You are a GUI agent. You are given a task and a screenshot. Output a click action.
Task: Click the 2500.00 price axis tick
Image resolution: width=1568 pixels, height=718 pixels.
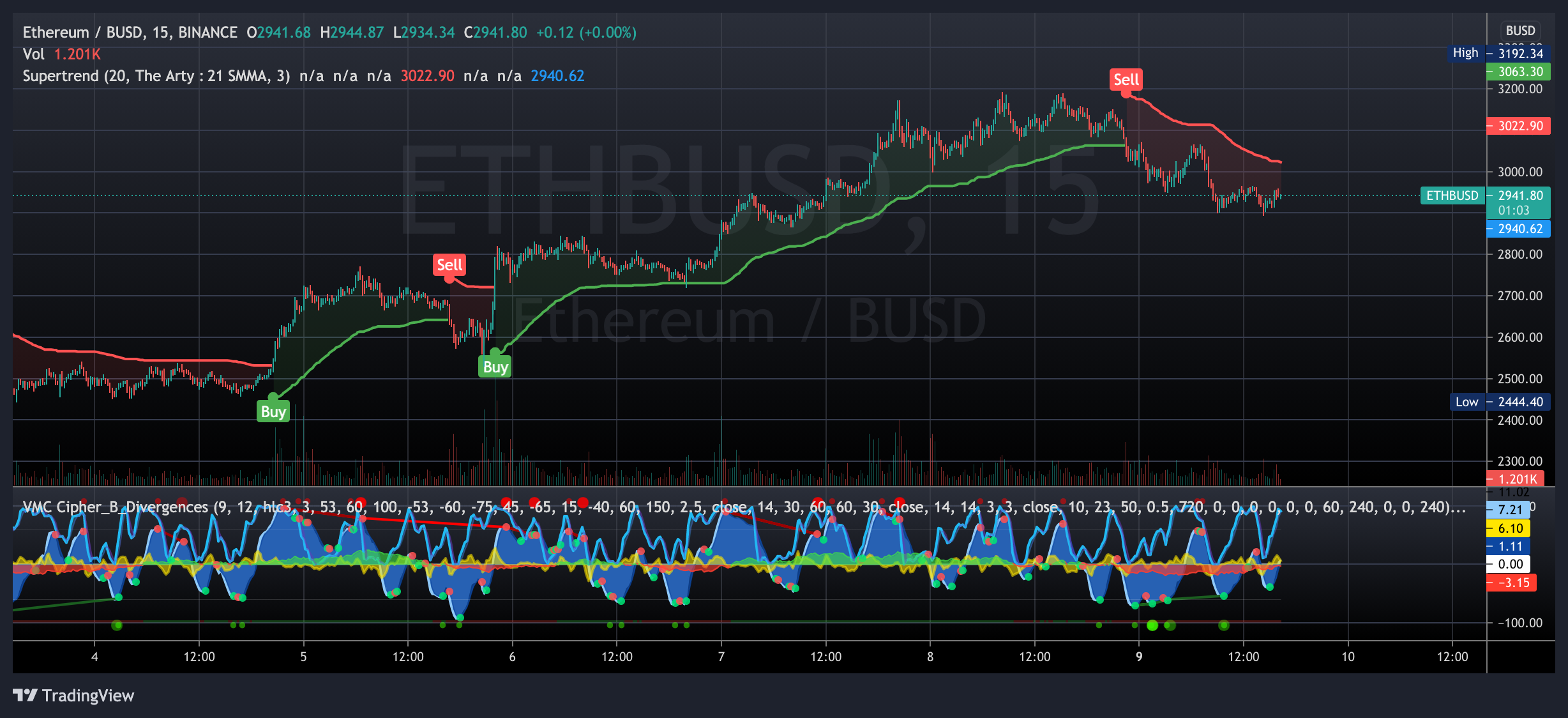1519,379
